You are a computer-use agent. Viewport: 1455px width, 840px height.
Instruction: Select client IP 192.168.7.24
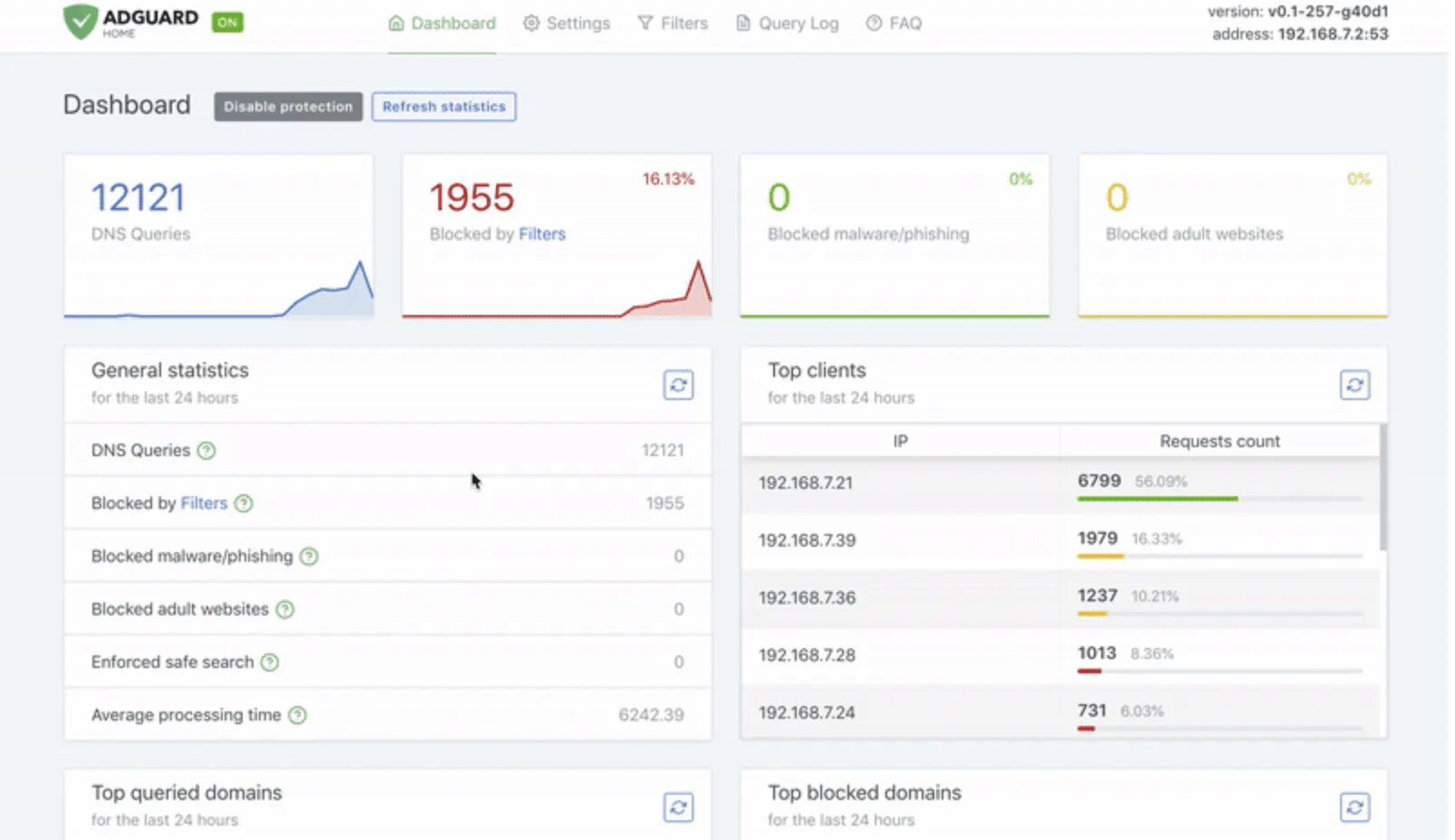(x=807, y=713)
